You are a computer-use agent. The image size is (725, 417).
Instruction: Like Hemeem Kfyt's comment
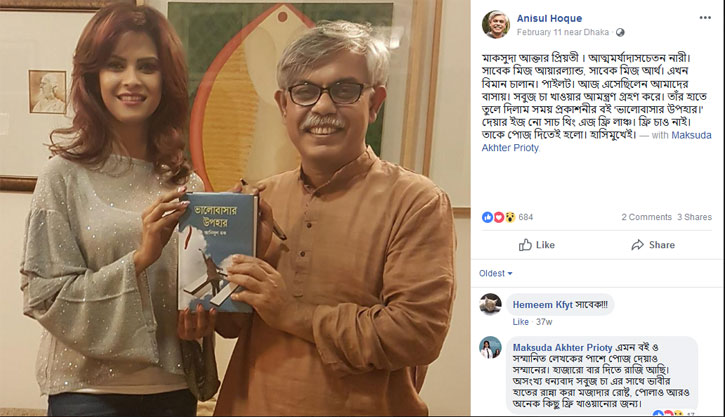click(x=520, y=322)
